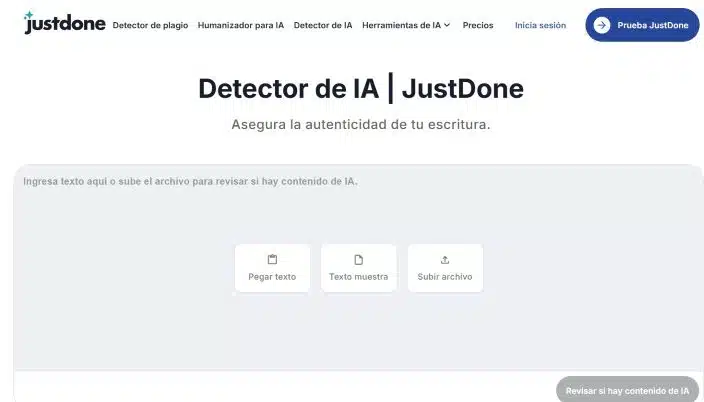Image resolution: width=704 pixels, height=402 pixels.
Task: Open Detector de plagio in navigation bar
Action: point(150,25)
